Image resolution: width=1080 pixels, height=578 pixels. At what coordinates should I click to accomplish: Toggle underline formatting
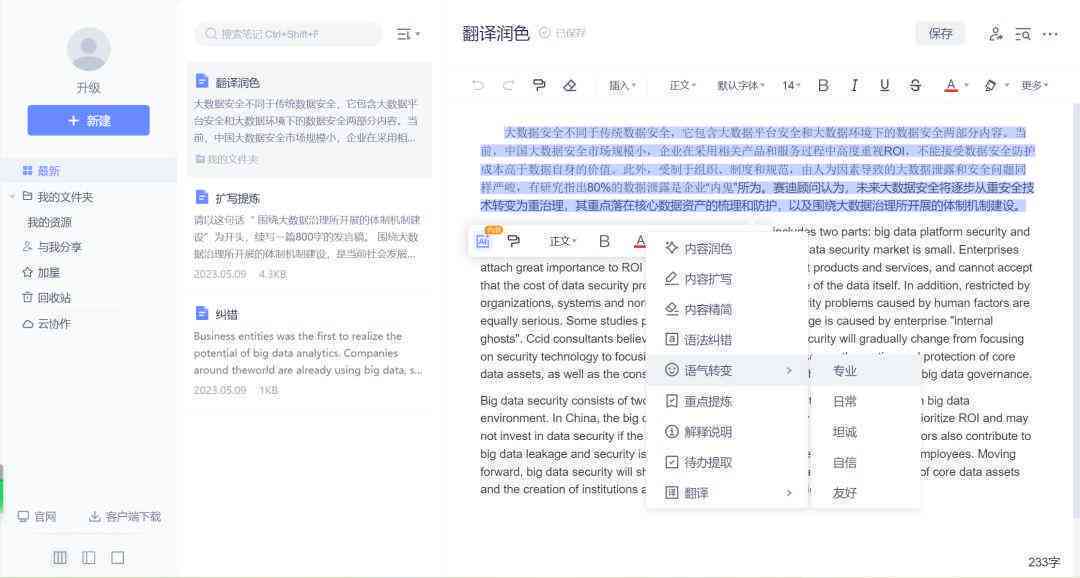click(x=884, y=85)
